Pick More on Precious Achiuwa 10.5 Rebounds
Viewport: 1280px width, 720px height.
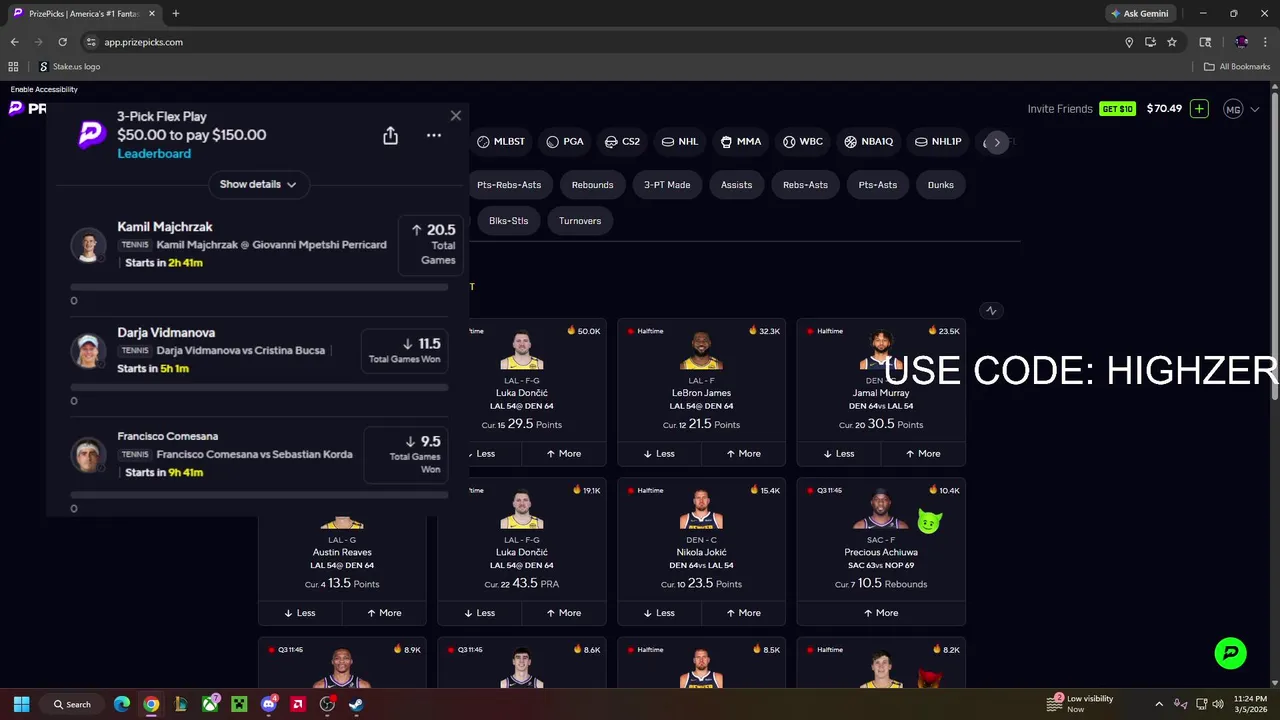pos(881,613)
